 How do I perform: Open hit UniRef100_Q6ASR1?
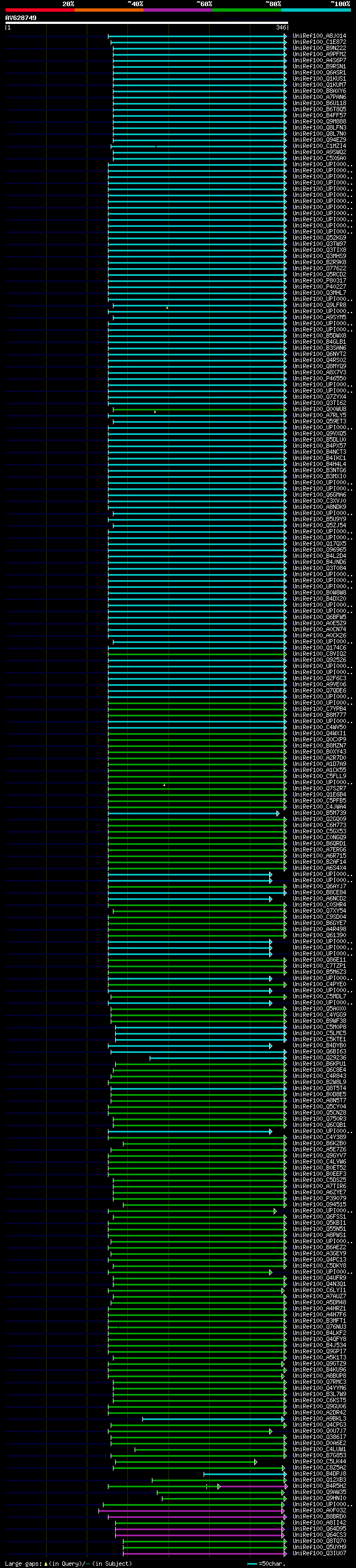pos(319,72)
